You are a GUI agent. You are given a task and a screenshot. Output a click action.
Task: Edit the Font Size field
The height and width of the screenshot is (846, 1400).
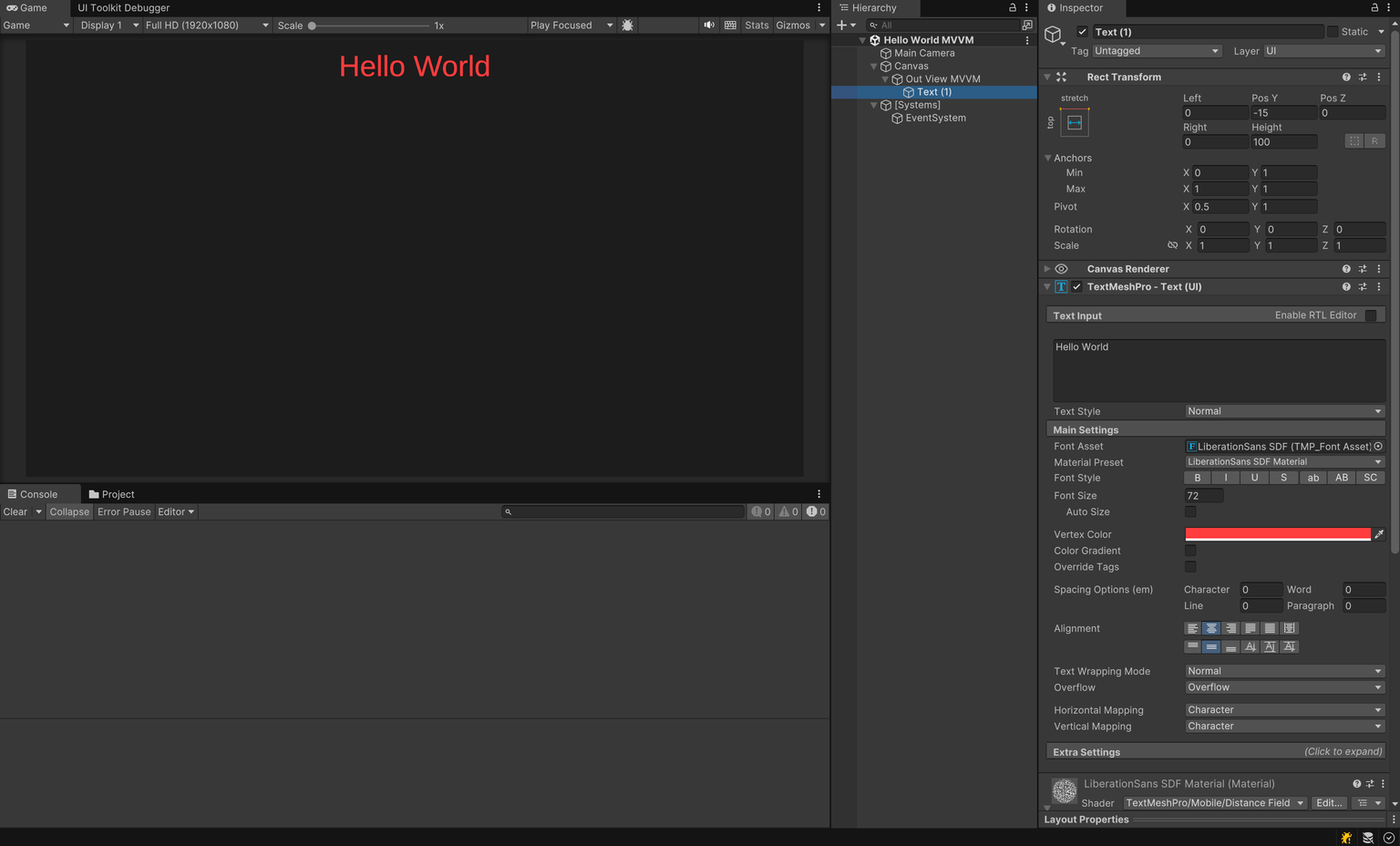[1203, 495]
